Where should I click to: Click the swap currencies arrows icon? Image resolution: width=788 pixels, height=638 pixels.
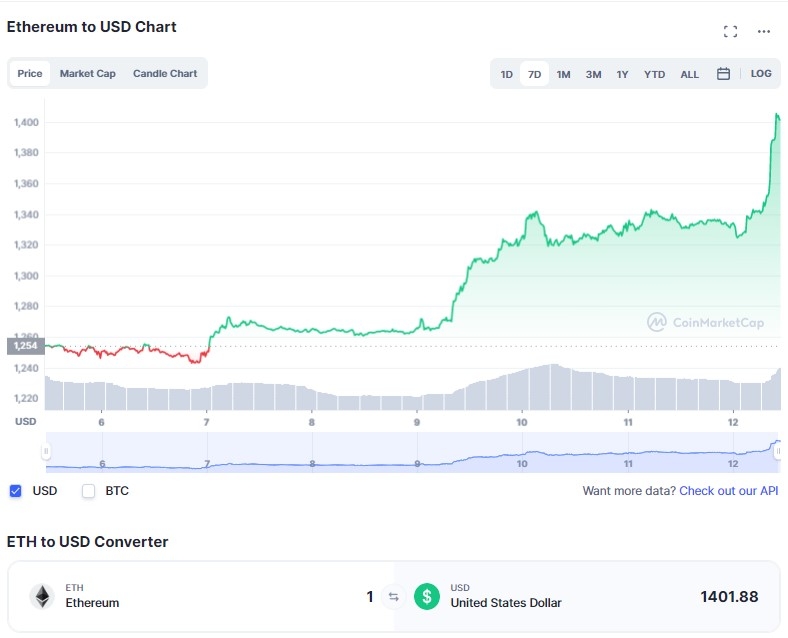point(393,597)
